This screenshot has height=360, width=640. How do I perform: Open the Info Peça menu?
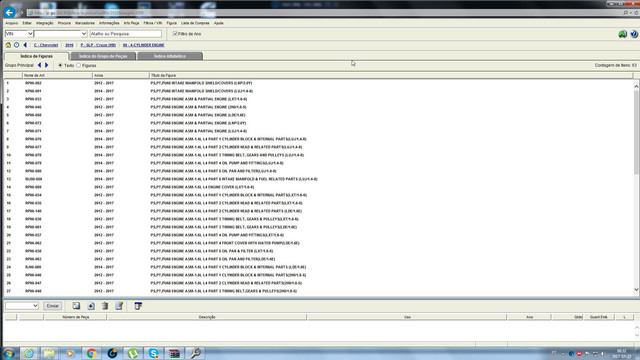tap(131, 23)
